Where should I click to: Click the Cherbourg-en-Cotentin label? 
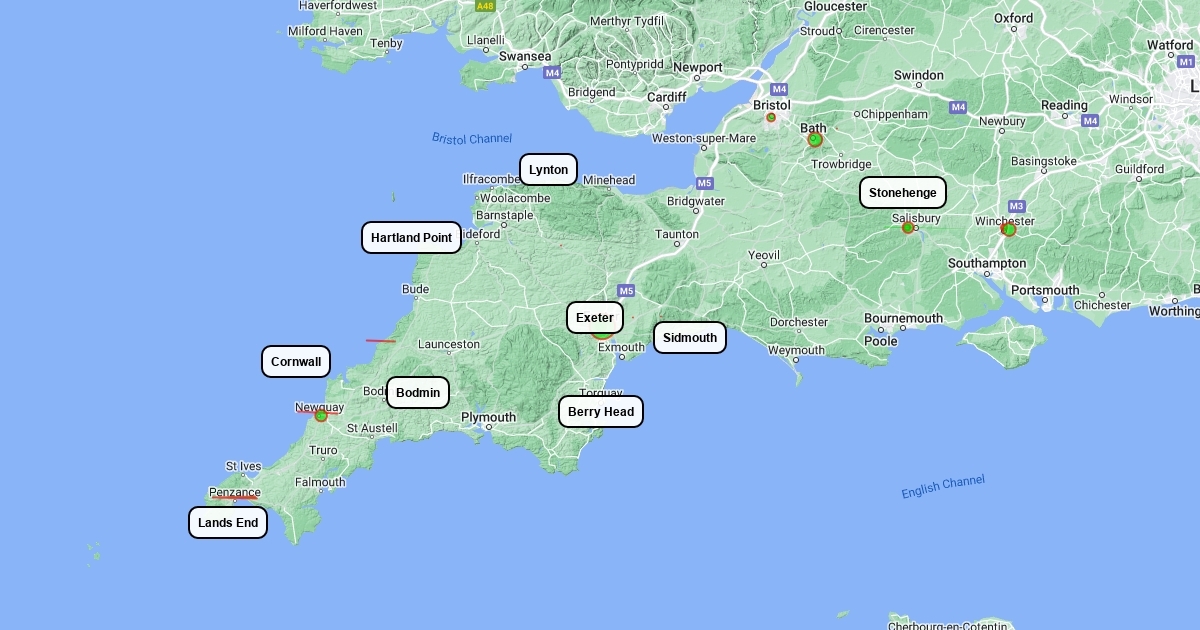948,625
